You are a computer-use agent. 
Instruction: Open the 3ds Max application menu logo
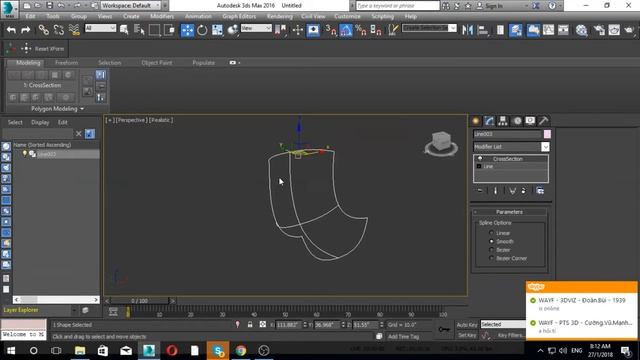(x=9, y=9)
